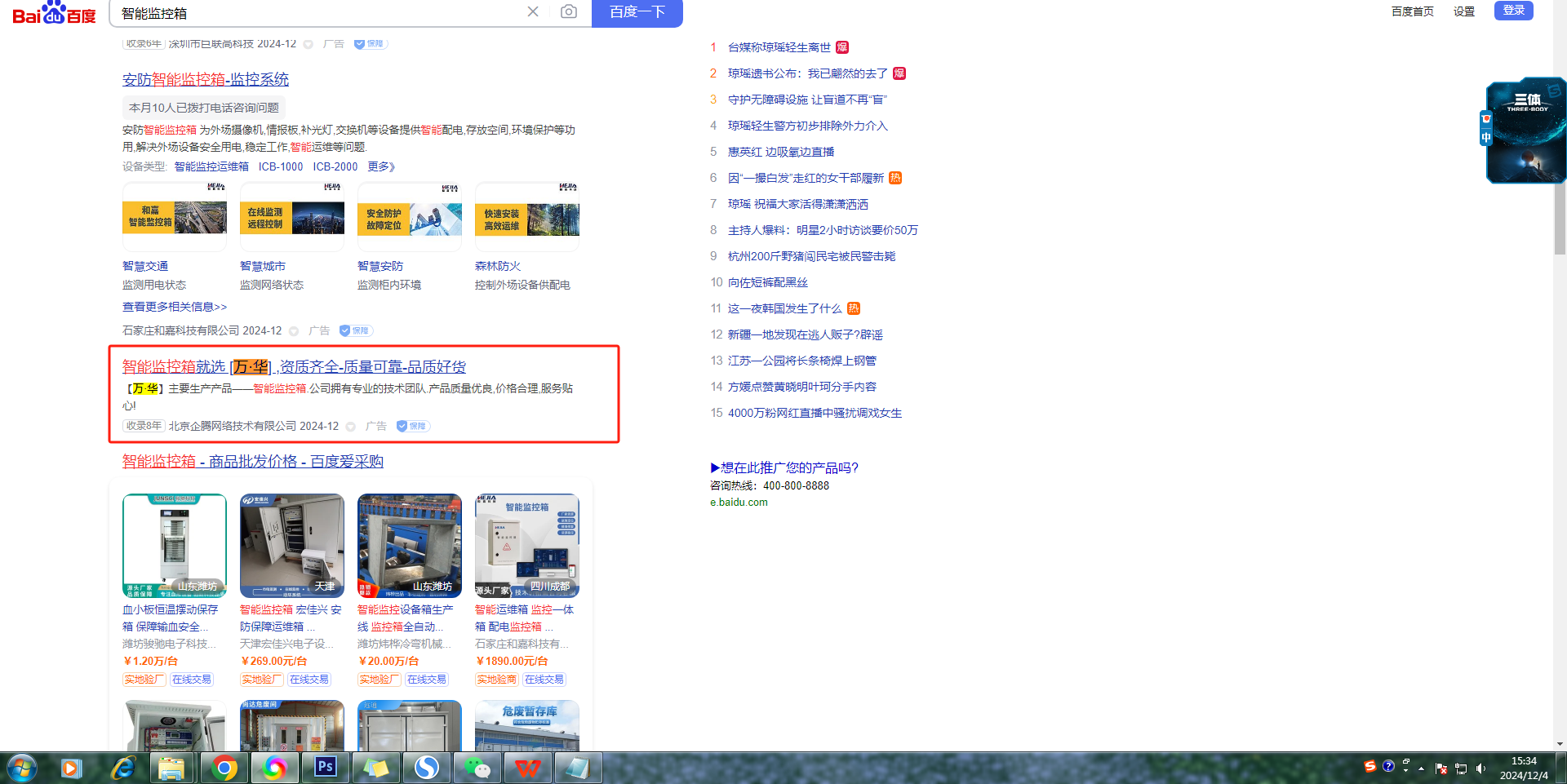Open the e.baidu.com link
The height and width of the screenshot is (784, 1567).
coord(739,503)
